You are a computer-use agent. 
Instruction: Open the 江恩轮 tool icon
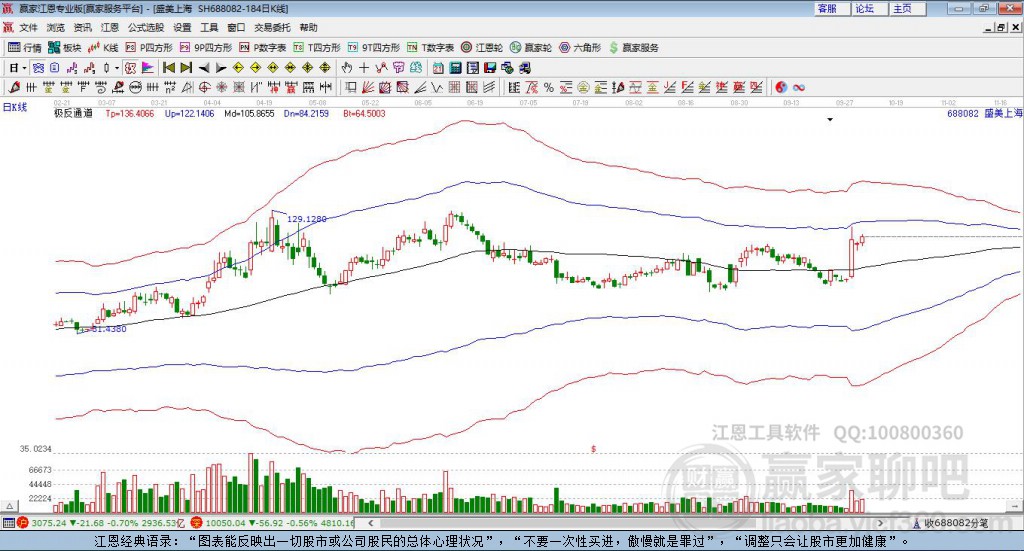481,48
